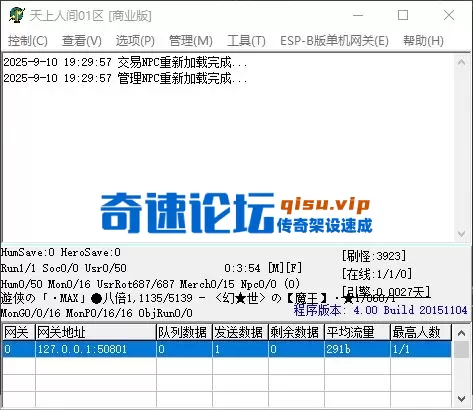
Task: Click gateway table scroll up arrow
Action: pos(461,333)
